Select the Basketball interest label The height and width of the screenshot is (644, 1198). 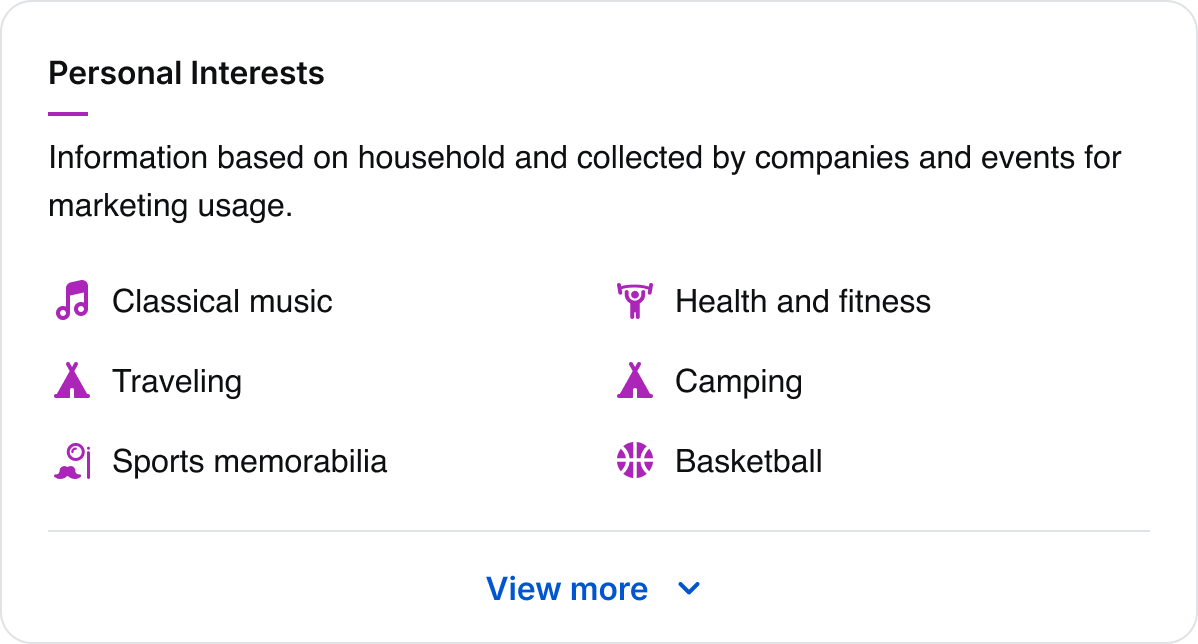tap(748, 462)
